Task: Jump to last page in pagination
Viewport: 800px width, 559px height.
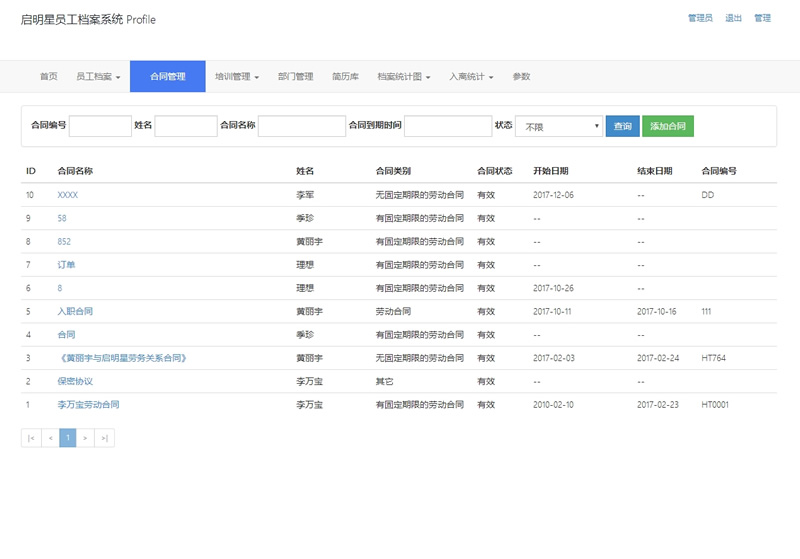Action: tap(105, 437)
